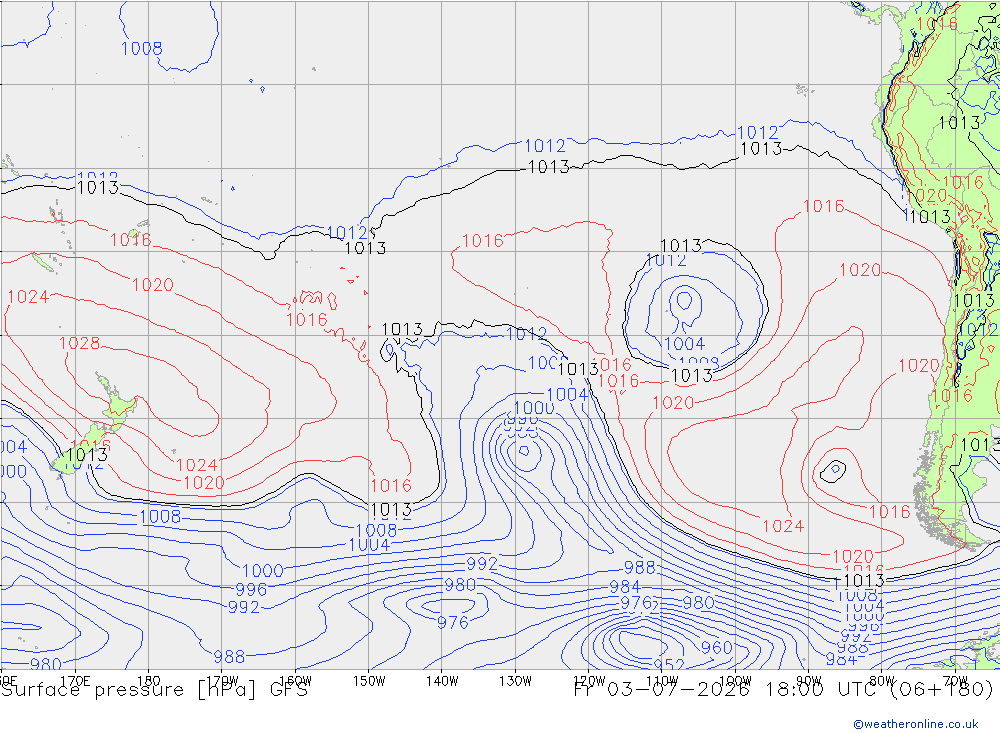The height and width of the screenshot is (733, 1000).
Task: Click New Zealand's North Island on map
Action: [x=117, y=403]
